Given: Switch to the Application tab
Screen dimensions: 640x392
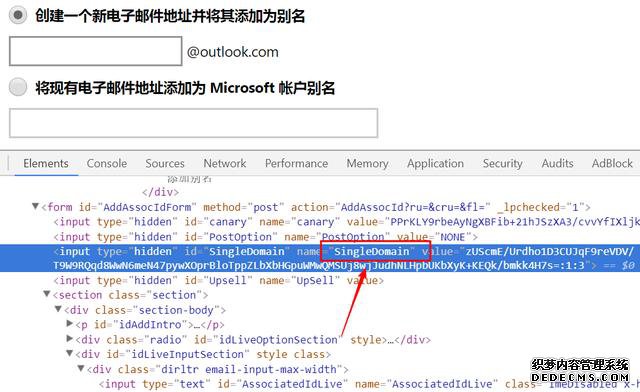Looking at the screenshot, I should pos(436,163).
